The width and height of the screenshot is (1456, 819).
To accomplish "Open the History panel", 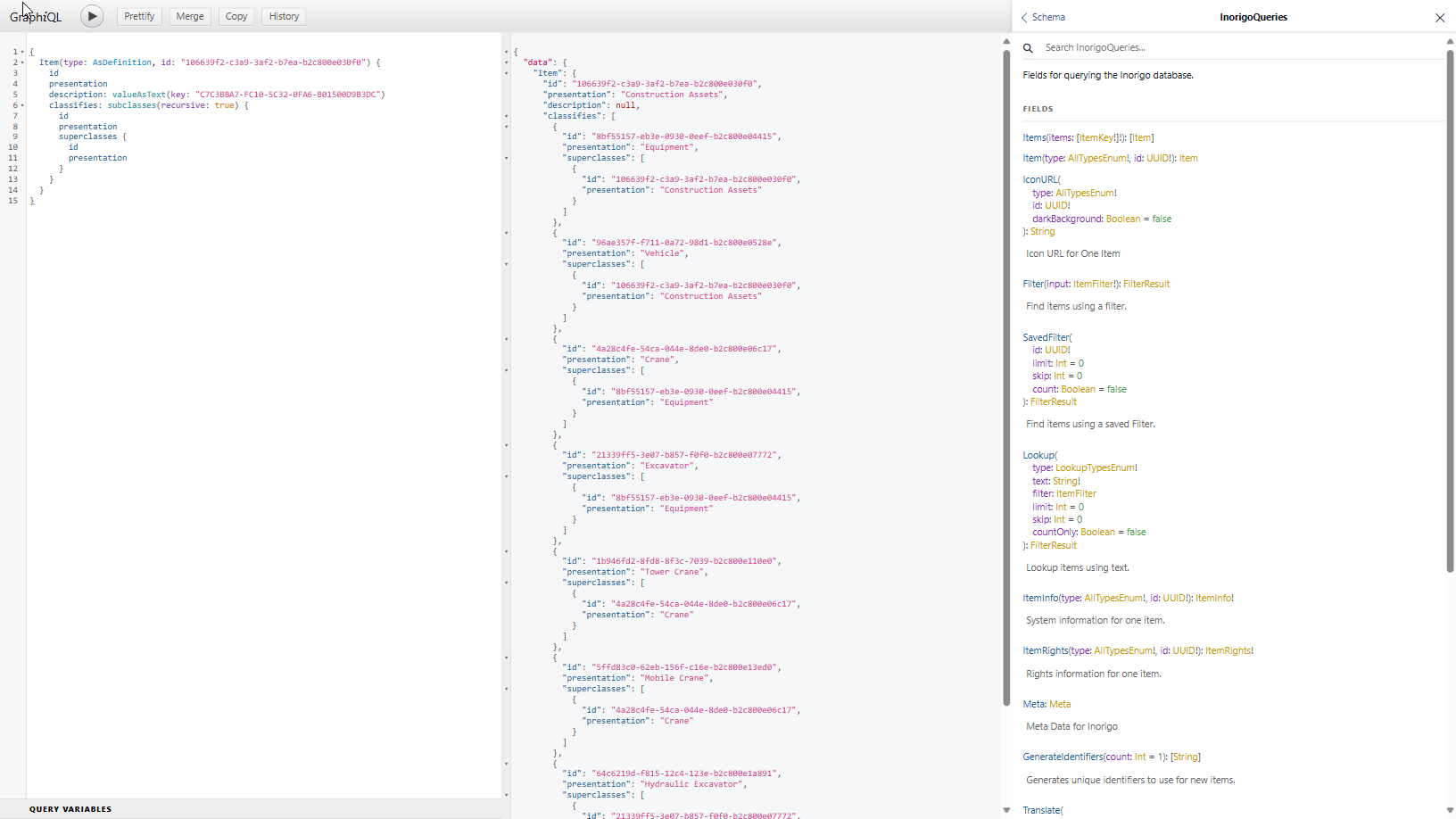I will click(284, 16).
